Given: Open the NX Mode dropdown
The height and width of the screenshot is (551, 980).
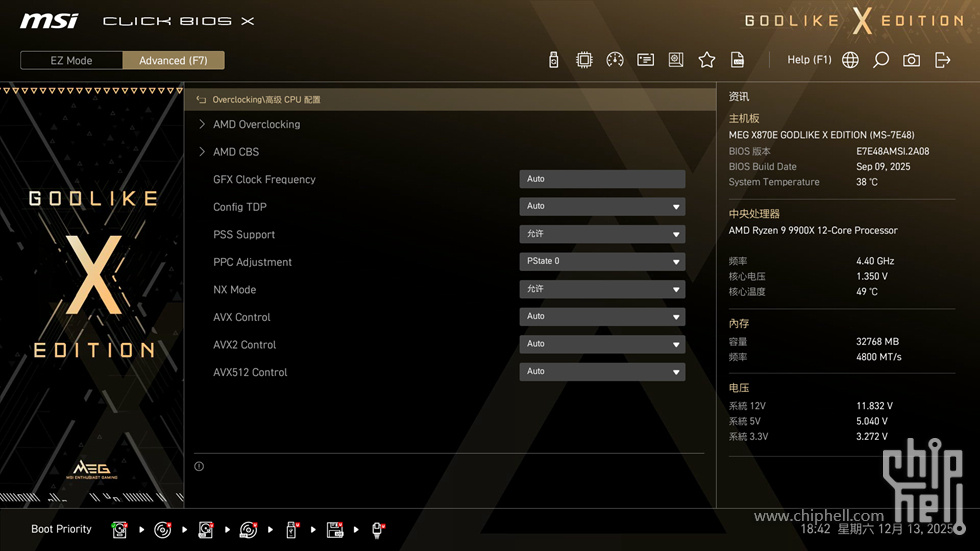Looking at the screenshot, I should pos(601,289).
